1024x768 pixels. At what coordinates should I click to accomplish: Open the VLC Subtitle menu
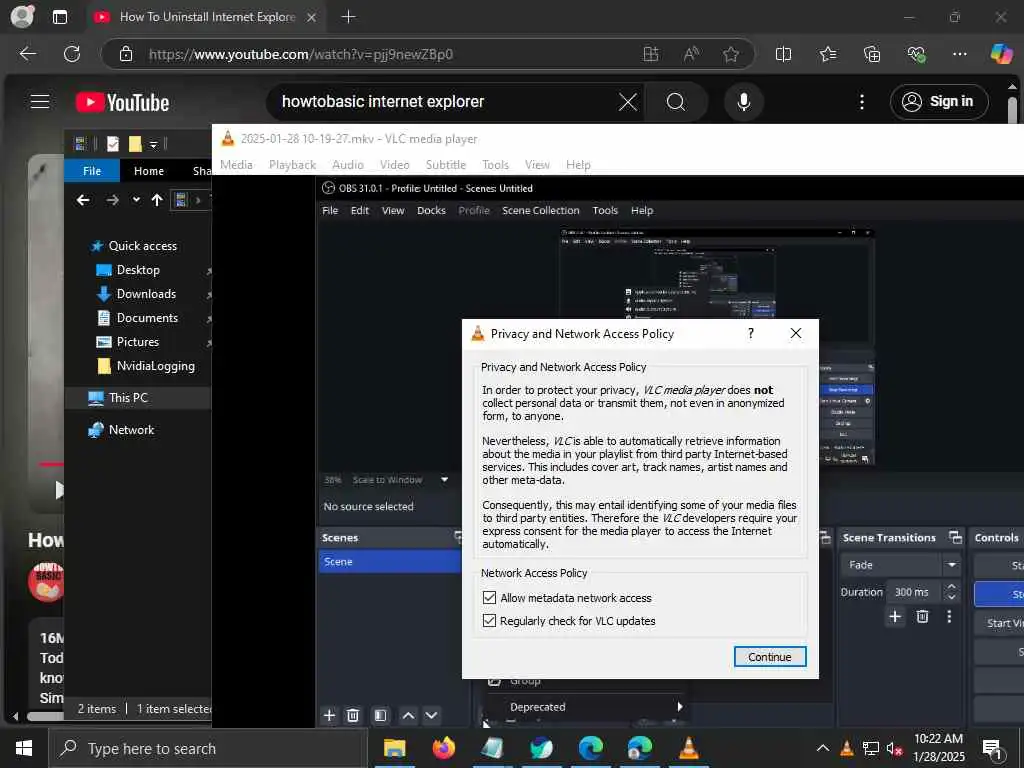(446, 165)
